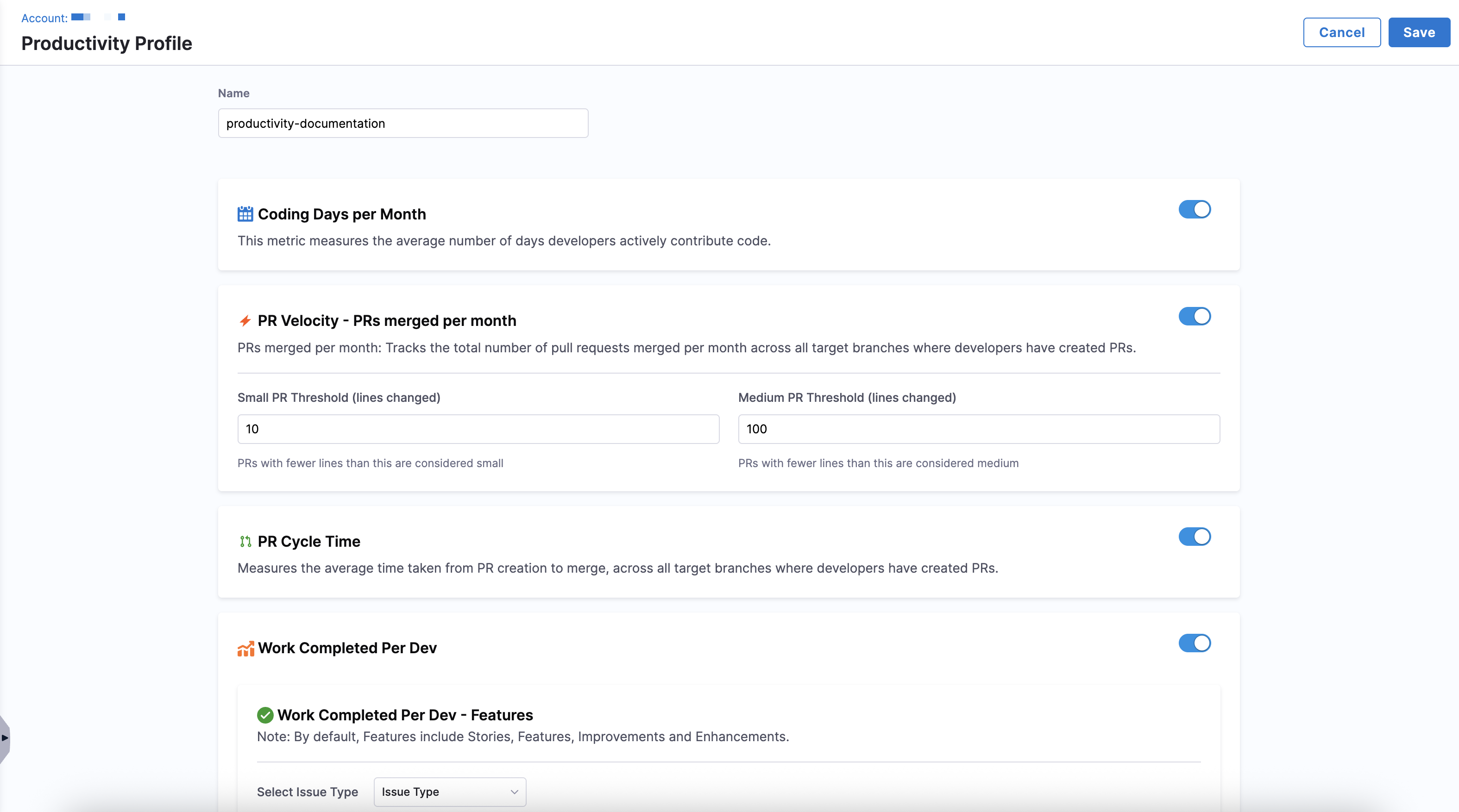This screenshot has width=1459, height=812.
Task: Expand the collapsed side panel arrow handle
Action: click(x=5, y=737)
